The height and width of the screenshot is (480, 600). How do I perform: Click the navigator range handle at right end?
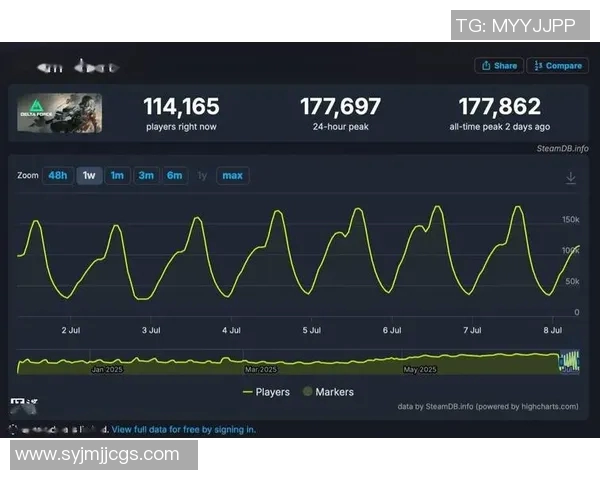point(578,362)
